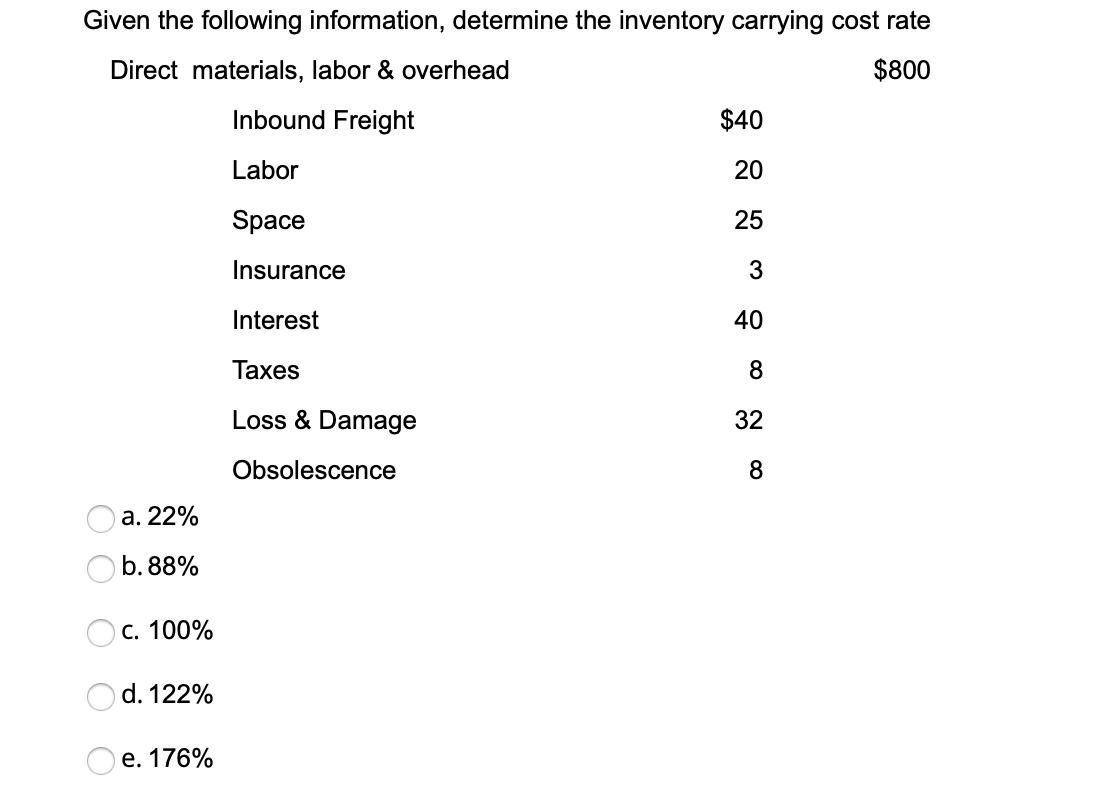The width and height of the screenshot is (1115, 802).
Task: Select radio button for answer e. 176%
Action: click(x=100, y=761)
